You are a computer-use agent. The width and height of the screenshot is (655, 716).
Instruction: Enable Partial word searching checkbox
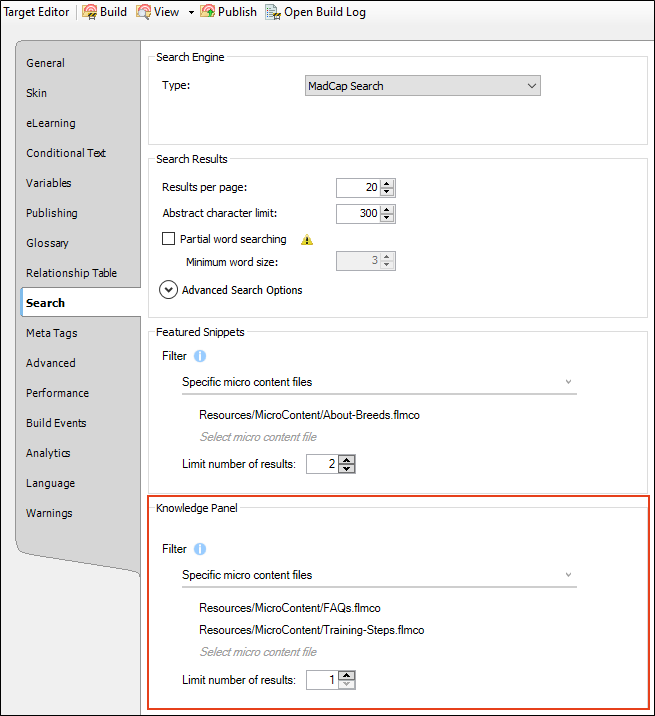coord(169,239)
